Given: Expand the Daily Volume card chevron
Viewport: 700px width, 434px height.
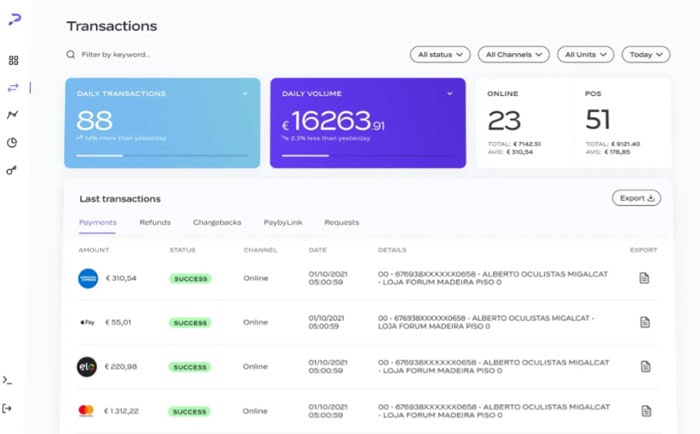Looking at the screenshot, I should click(x=450, y=94).
